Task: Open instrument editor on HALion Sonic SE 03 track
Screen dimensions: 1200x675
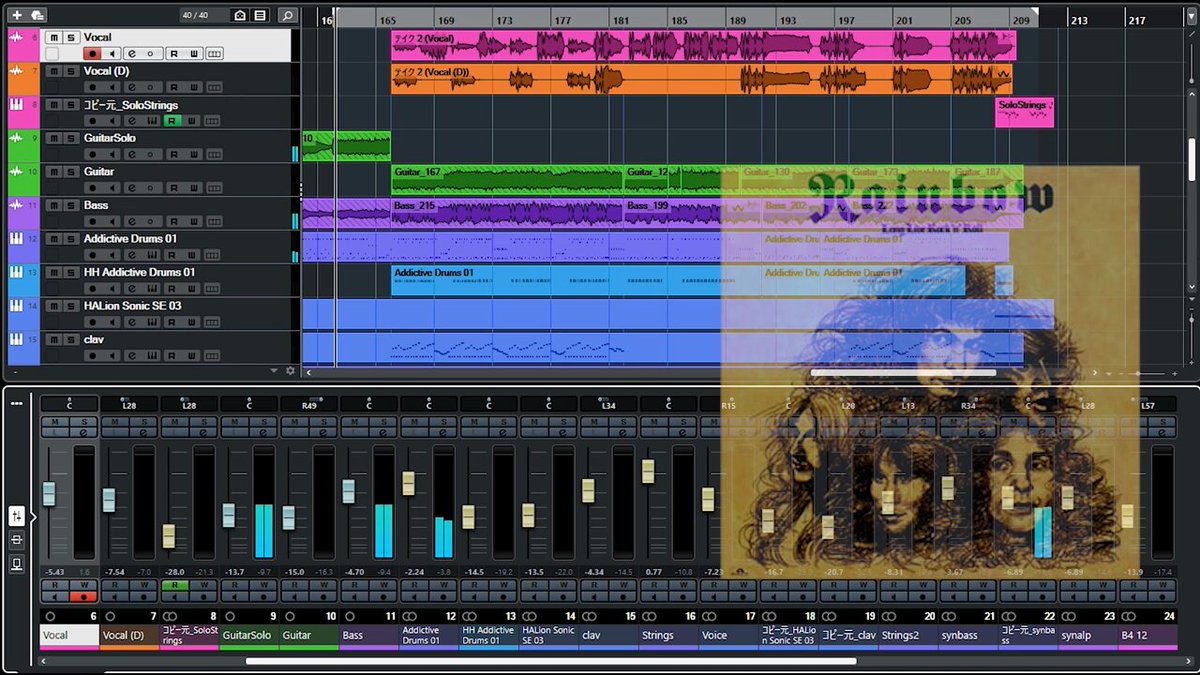Action: pyautogui.click(x=151, y=322)
